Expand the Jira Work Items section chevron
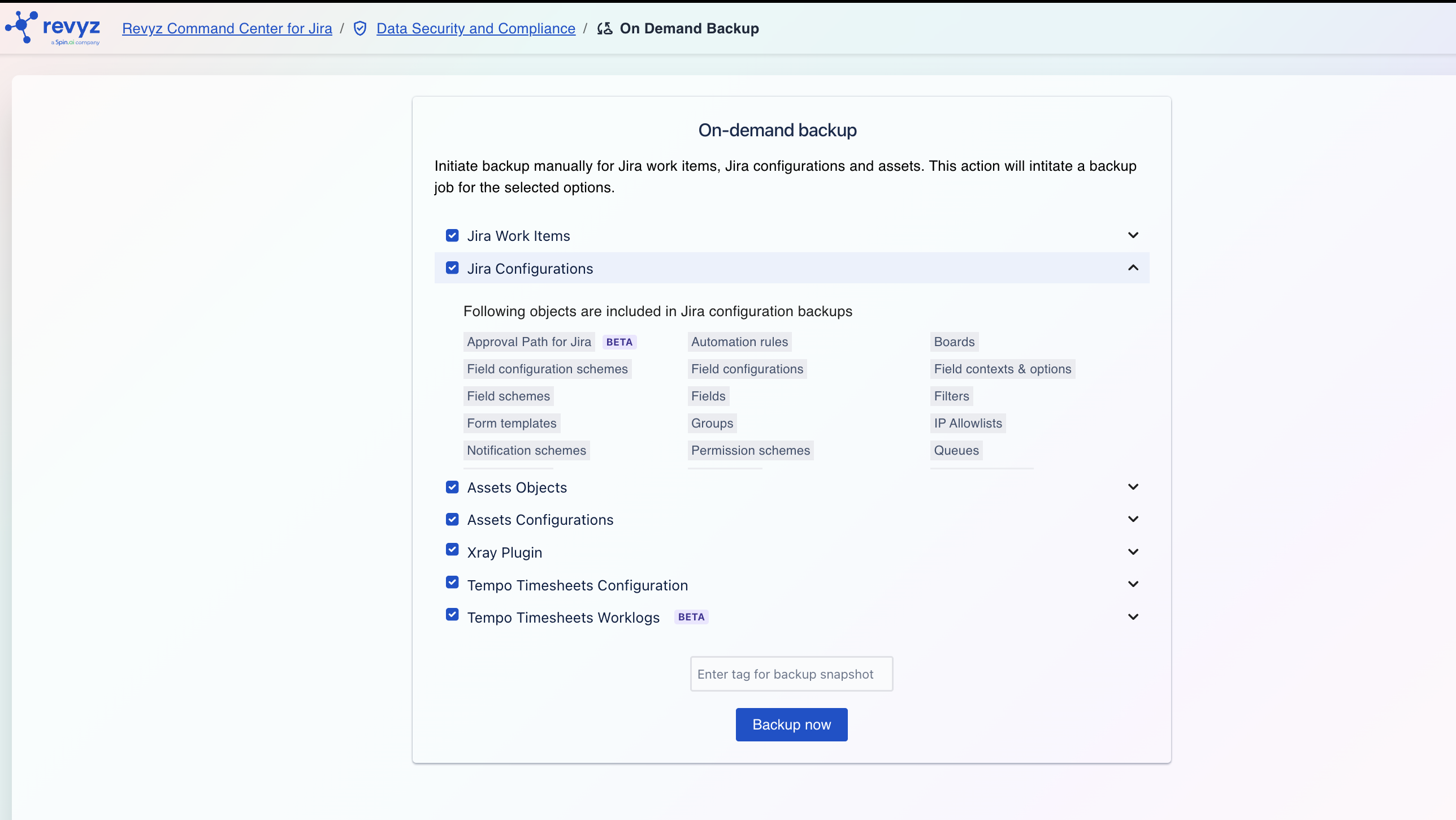The image size is (1456, 820). (x=1133, y=235)
